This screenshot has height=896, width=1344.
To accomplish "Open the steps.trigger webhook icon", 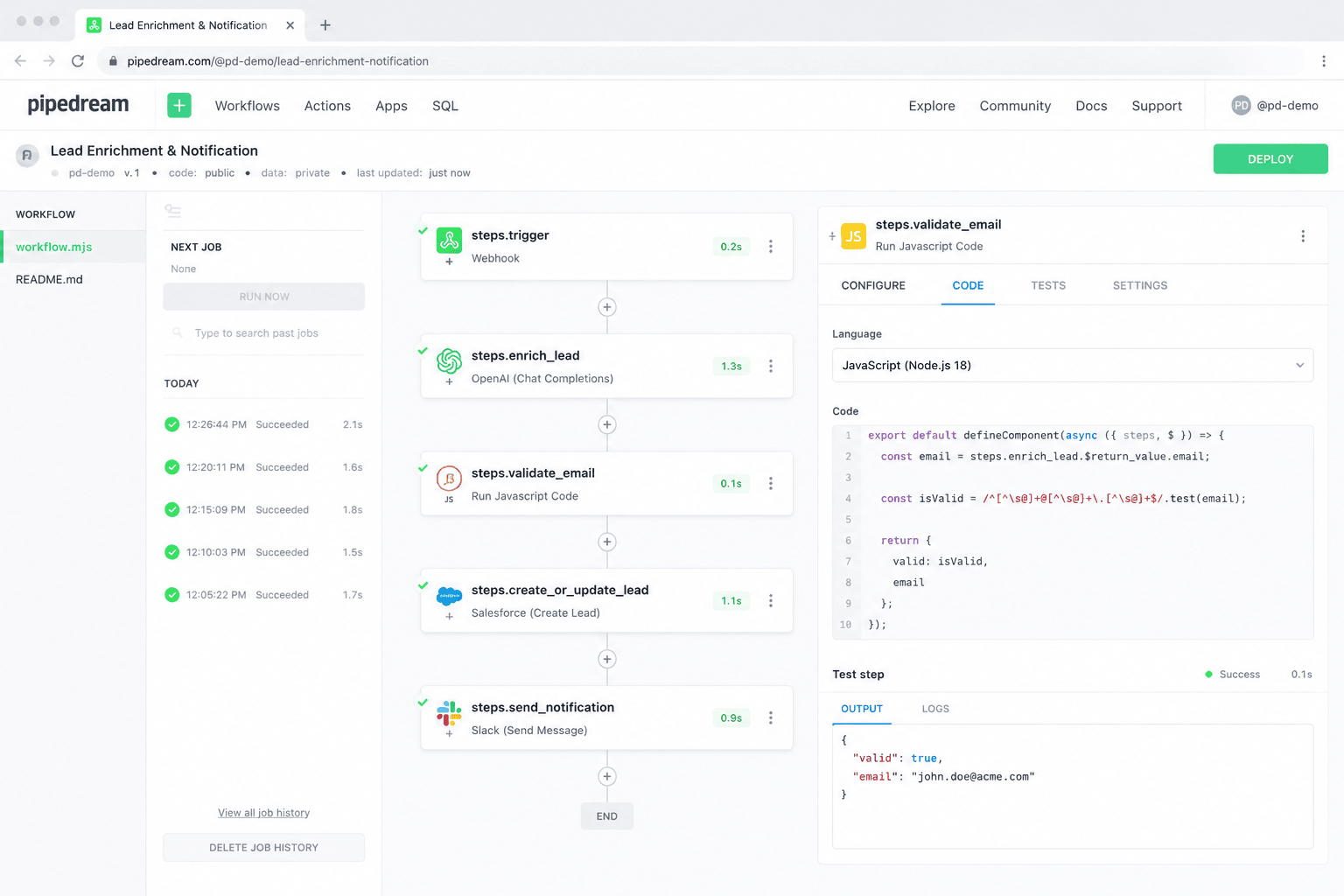I will (x=449, y=239).
